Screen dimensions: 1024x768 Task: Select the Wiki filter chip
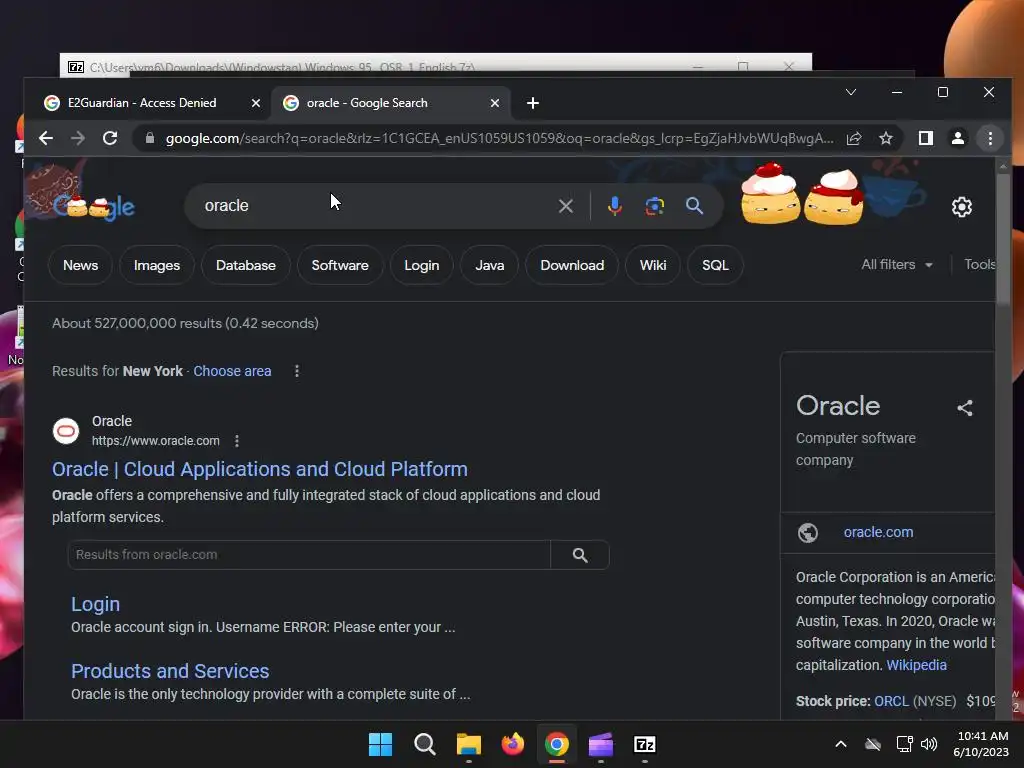[x=653, y=265]
